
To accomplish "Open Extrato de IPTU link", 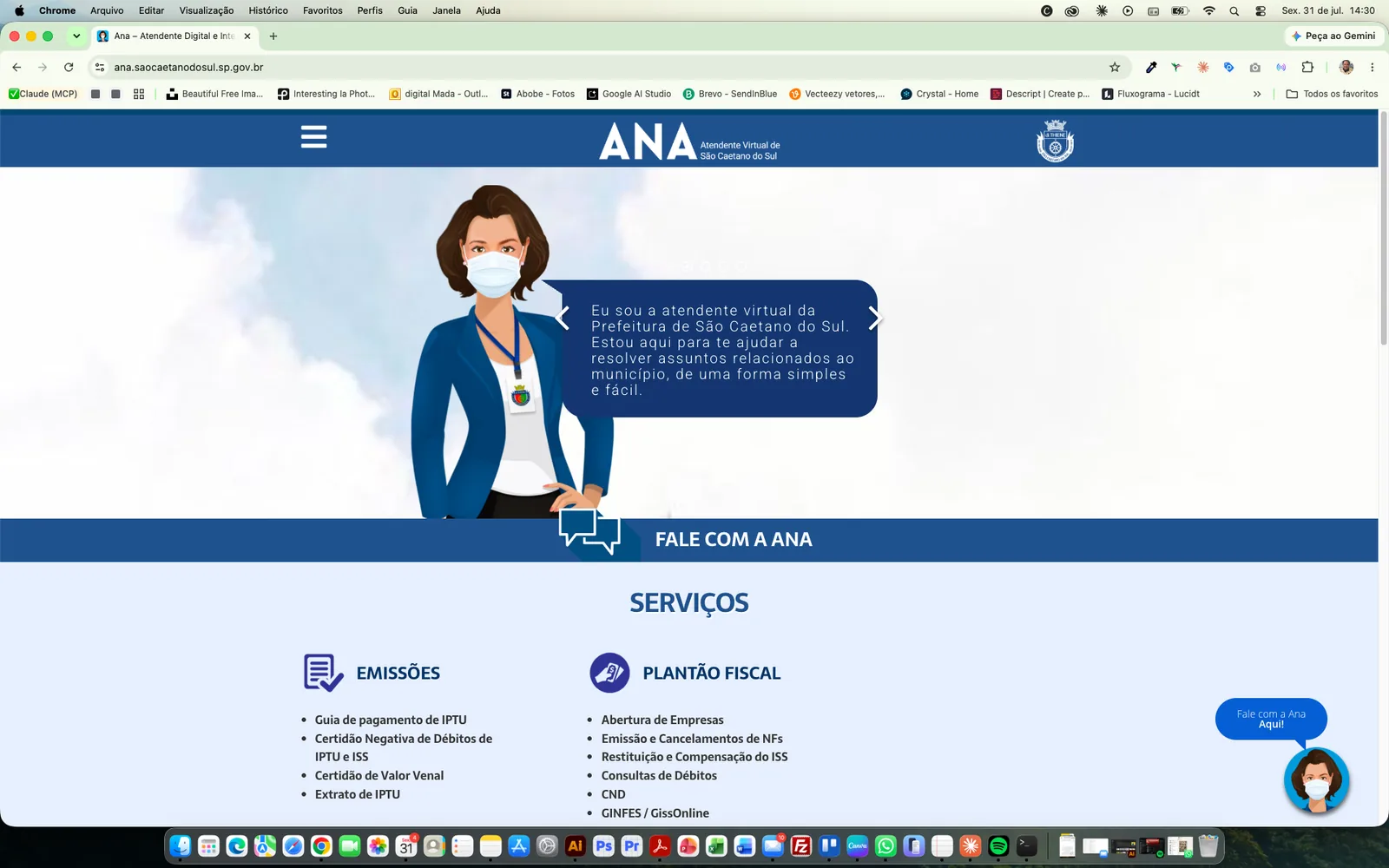I will click(x=358, y=794).
